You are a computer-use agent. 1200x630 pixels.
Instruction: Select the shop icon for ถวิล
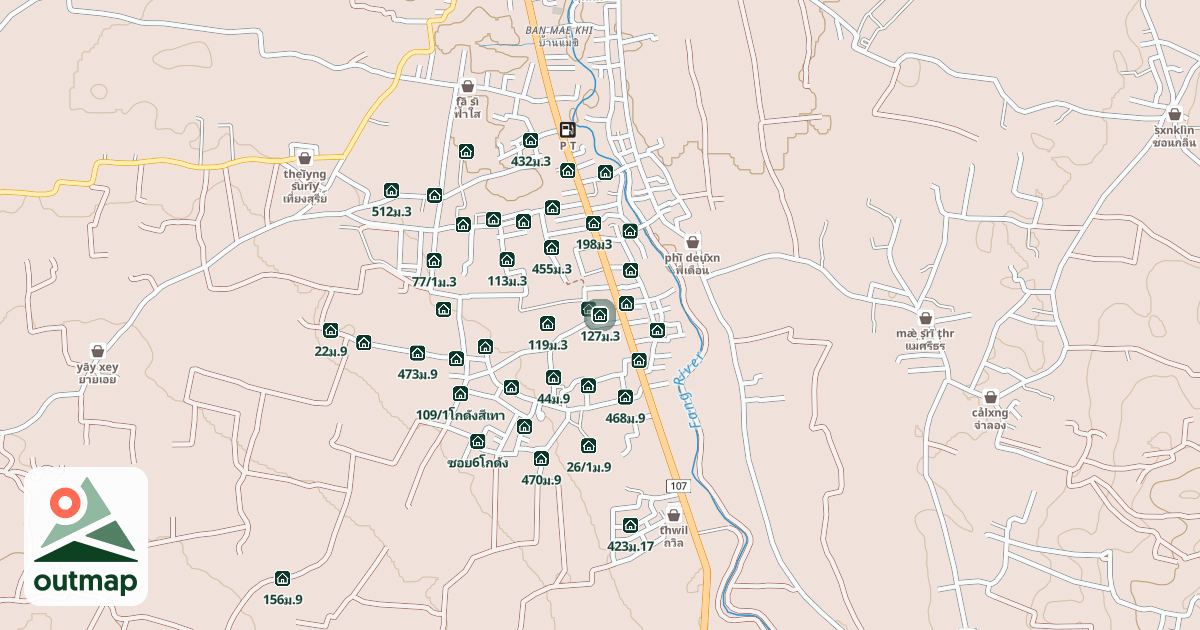673,514
